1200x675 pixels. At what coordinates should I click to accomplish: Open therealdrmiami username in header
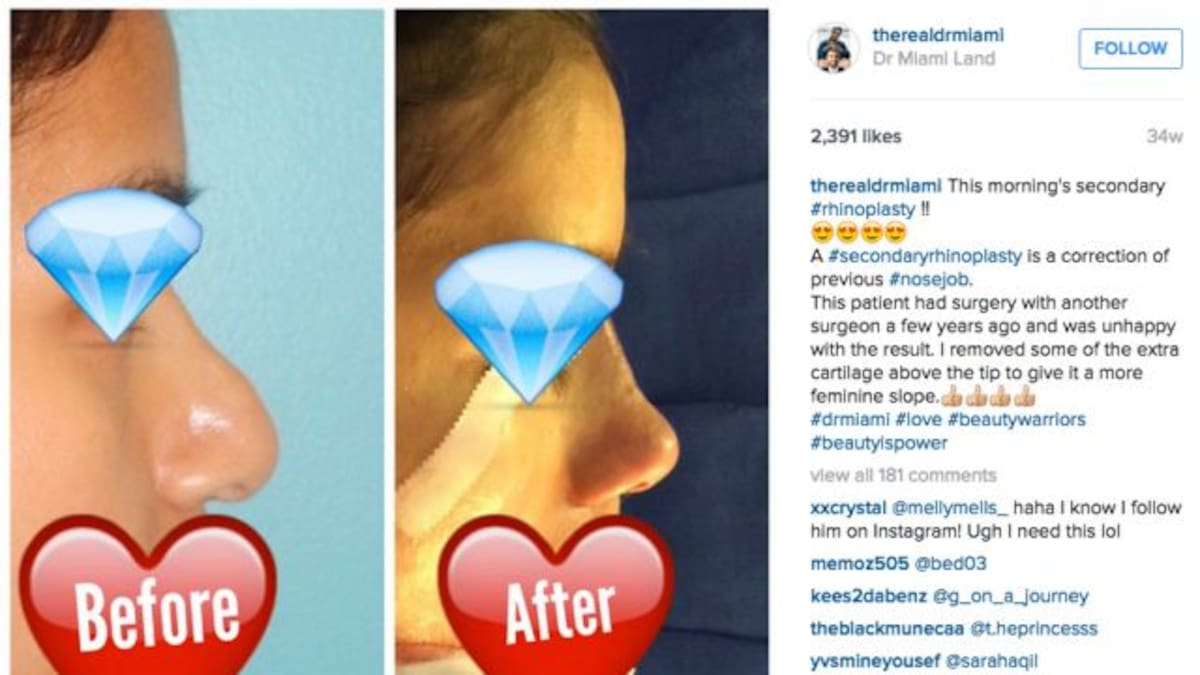coord(938,36)
